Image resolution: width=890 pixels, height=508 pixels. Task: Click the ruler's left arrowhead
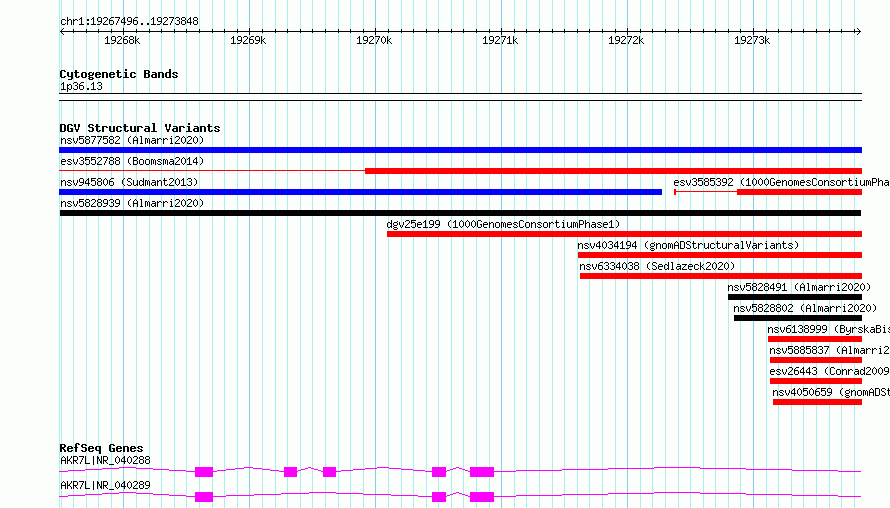click(x=62, y=31)
